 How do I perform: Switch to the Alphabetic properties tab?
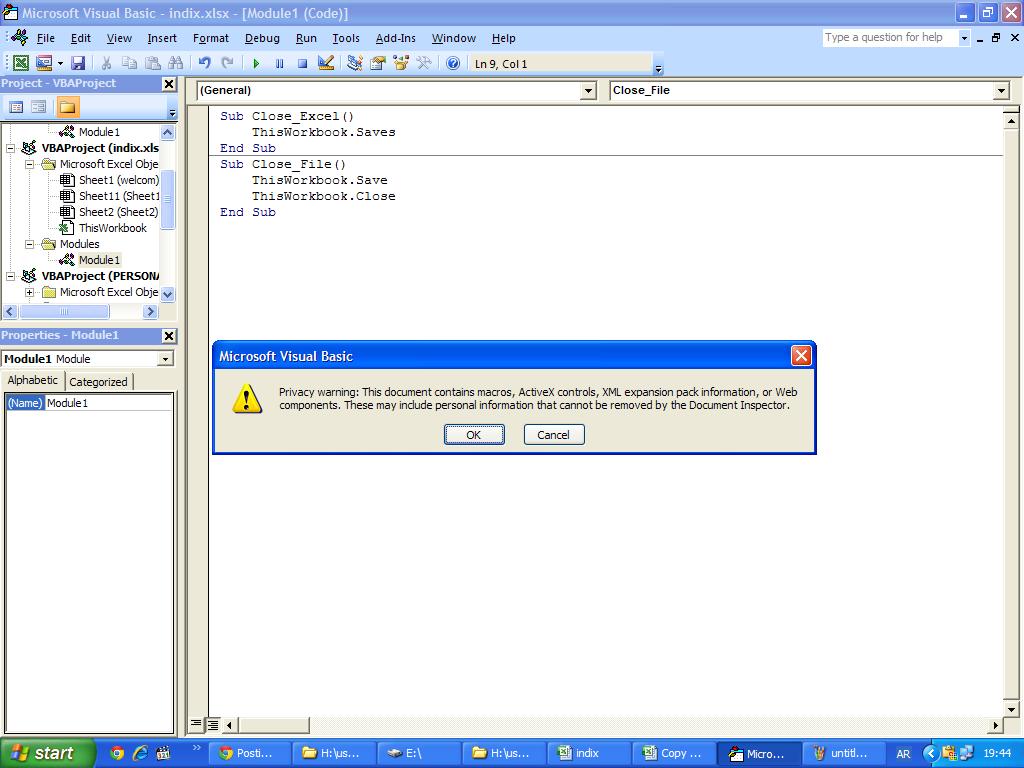(33, 380)
